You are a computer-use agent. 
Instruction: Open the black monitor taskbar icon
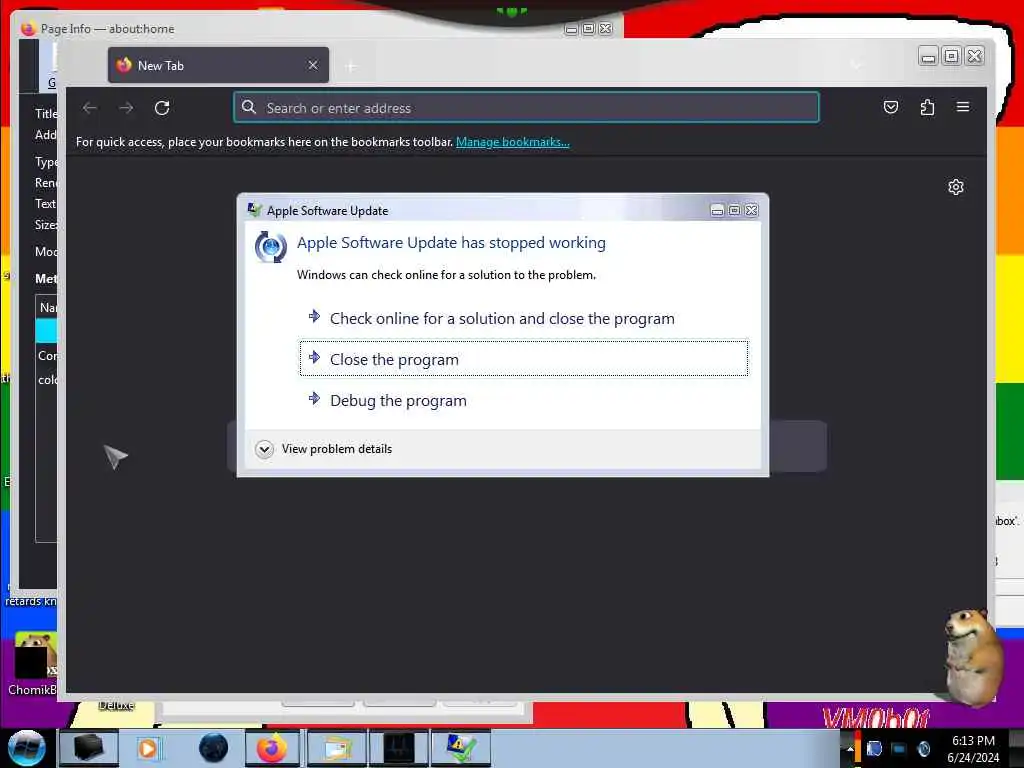tap(398, 748)
